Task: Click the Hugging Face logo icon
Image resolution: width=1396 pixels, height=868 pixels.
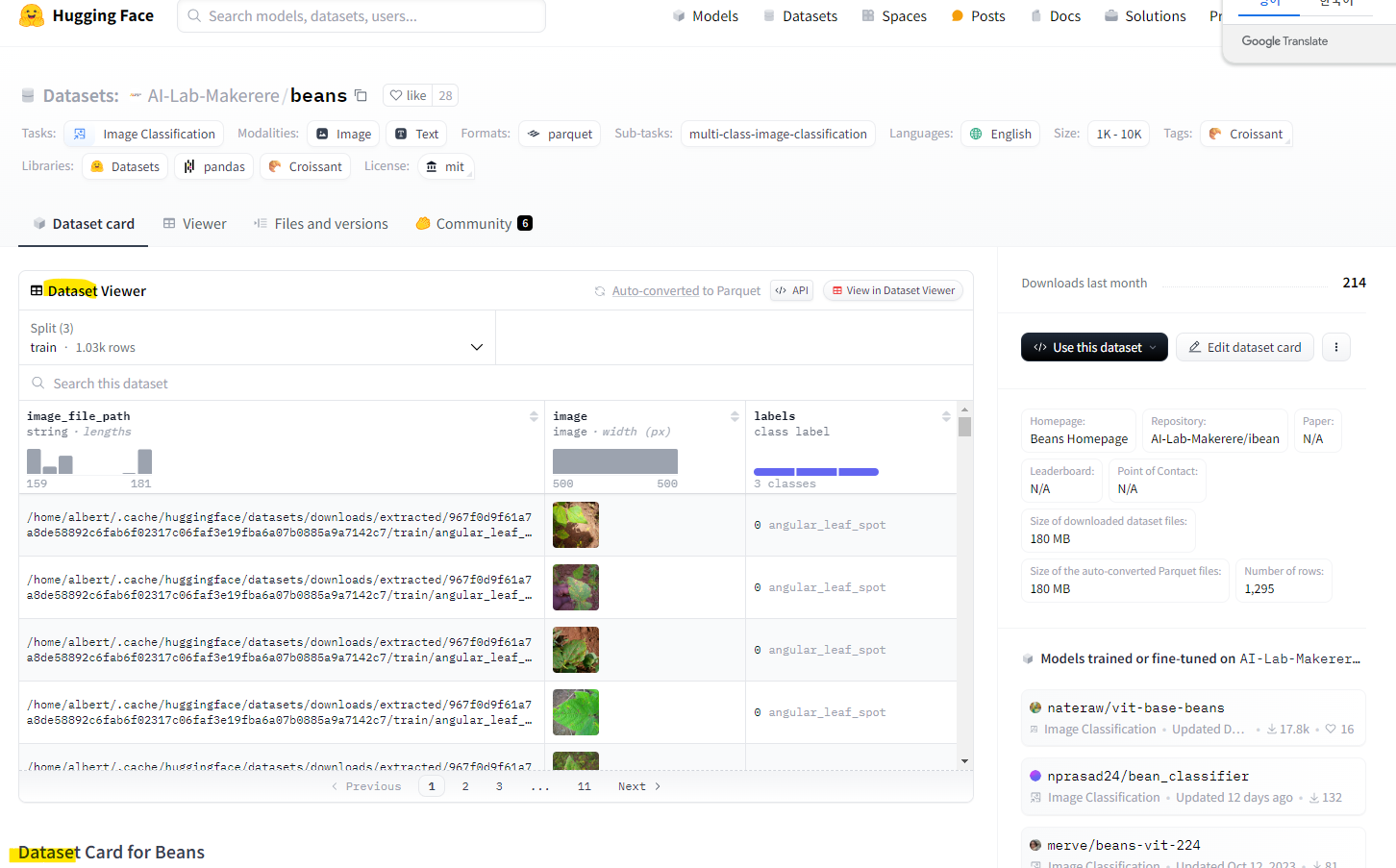Action: pos(32,15)
